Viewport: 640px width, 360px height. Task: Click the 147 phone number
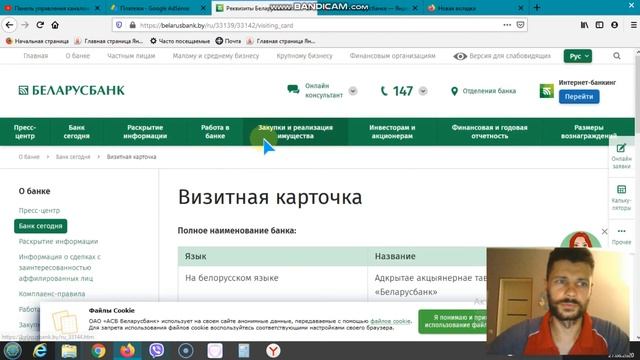[x=402, y=91]
